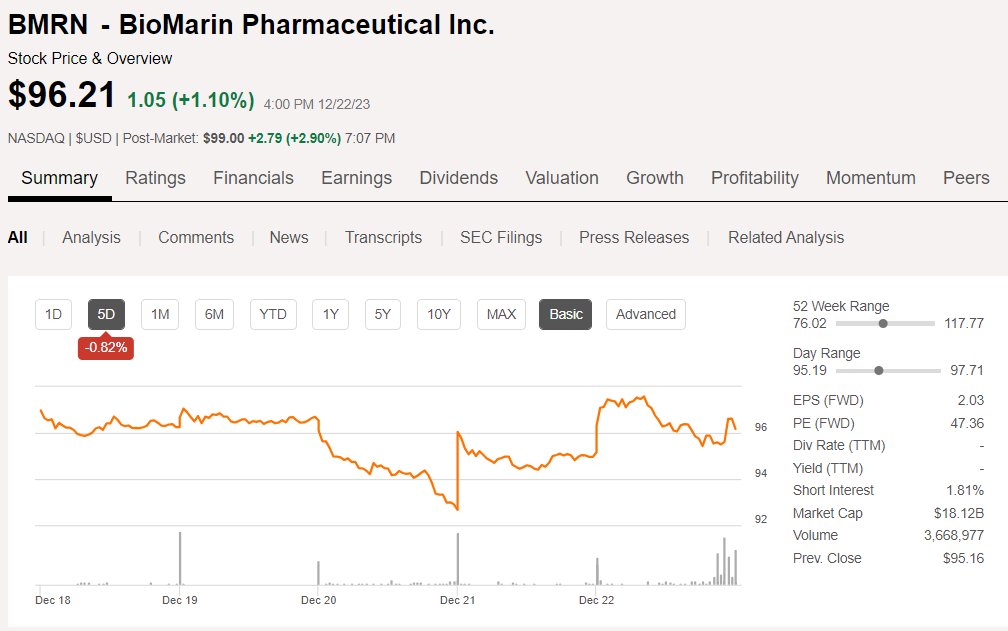The height and width of the screenshot is (631, 1008).
Task: Switch to the Ratings tab
Action: [x=155, y=178]
